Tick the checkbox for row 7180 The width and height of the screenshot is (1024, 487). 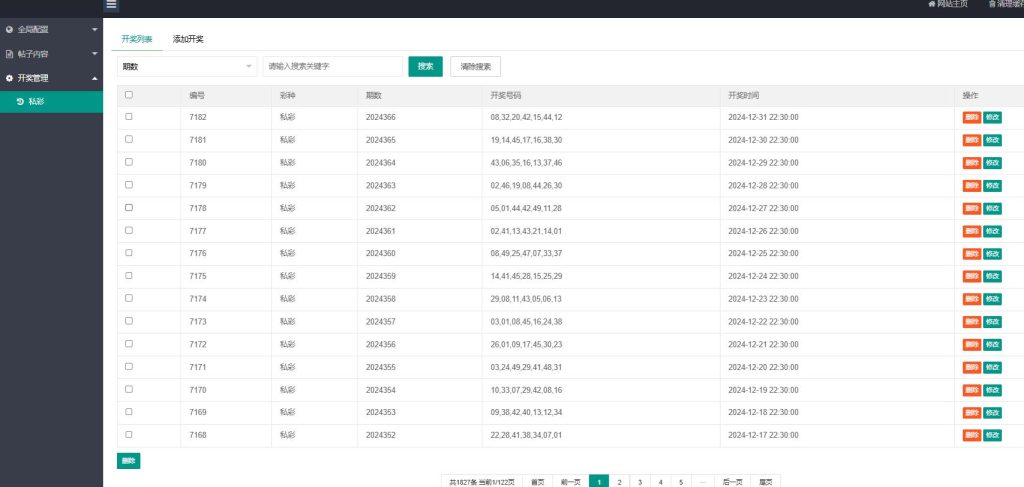click(129, 162)
